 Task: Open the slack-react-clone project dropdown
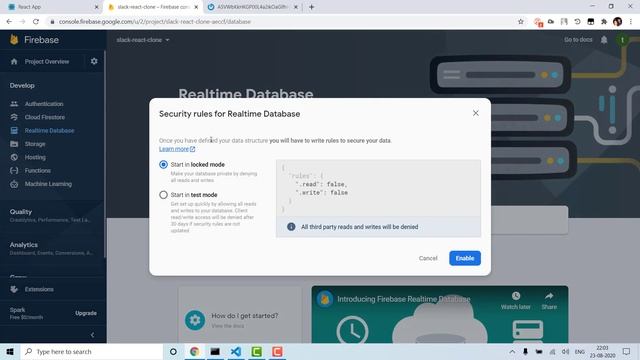143,40
